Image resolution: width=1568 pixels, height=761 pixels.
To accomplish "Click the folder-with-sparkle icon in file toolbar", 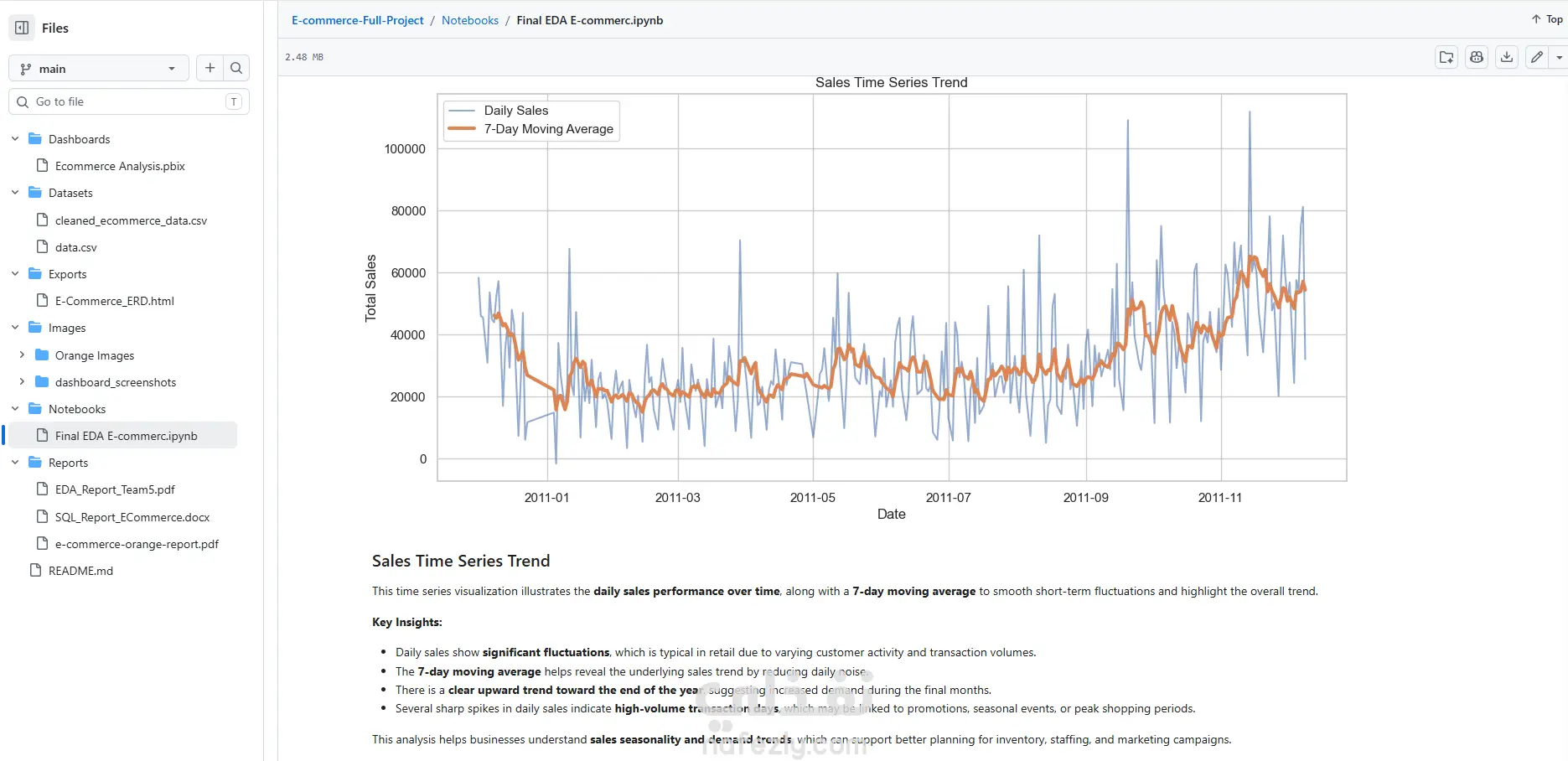I will point(1446,57).
